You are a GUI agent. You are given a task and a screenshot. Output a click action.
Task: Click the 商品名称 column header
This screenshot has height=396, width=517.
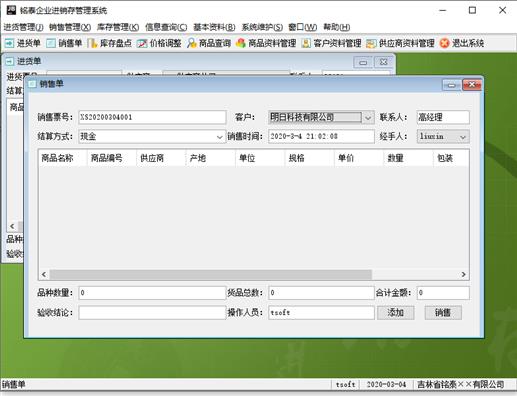57,158
